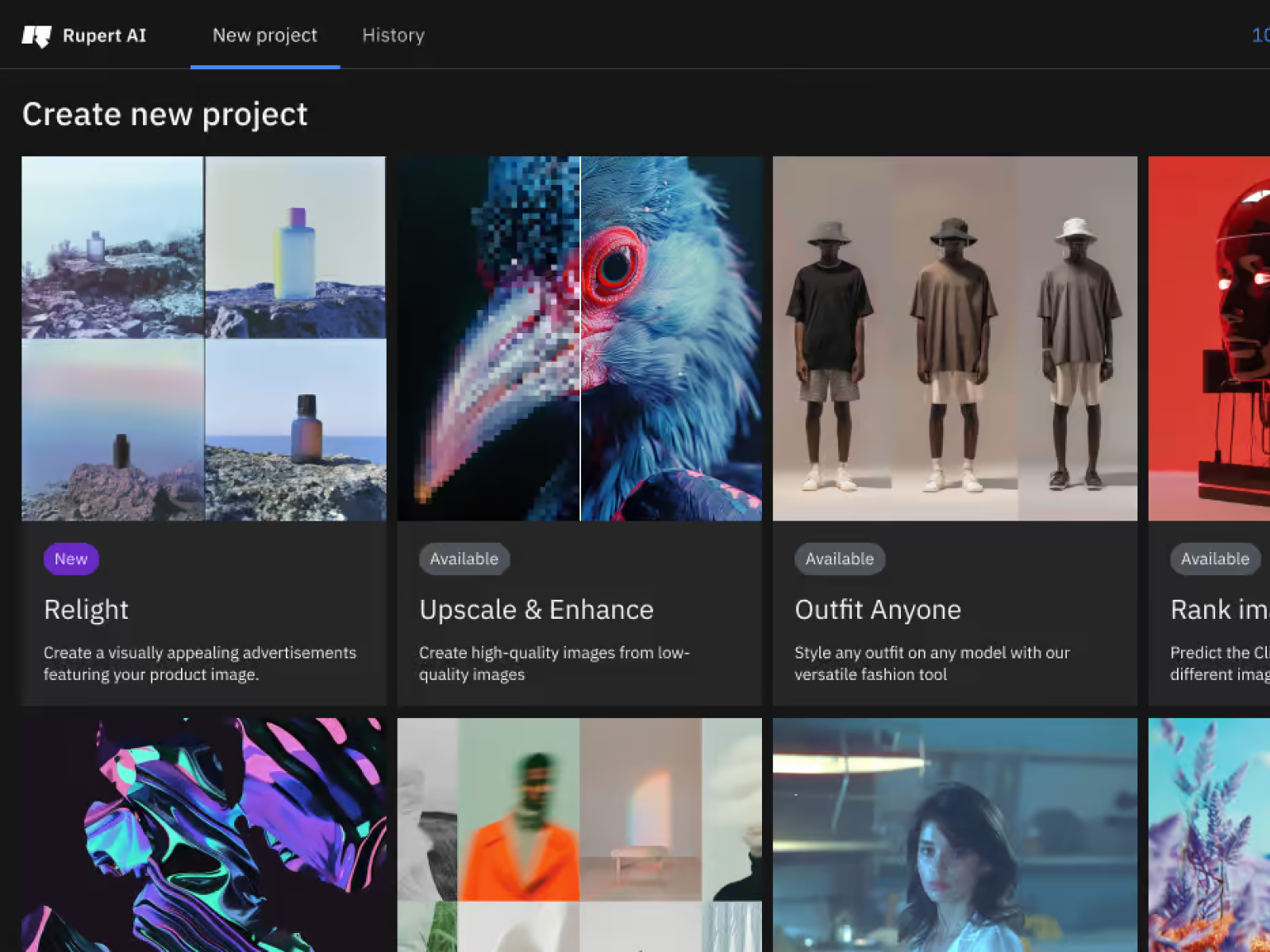Open the History tab
This screenshot has height=952, width=1270.
393,35
